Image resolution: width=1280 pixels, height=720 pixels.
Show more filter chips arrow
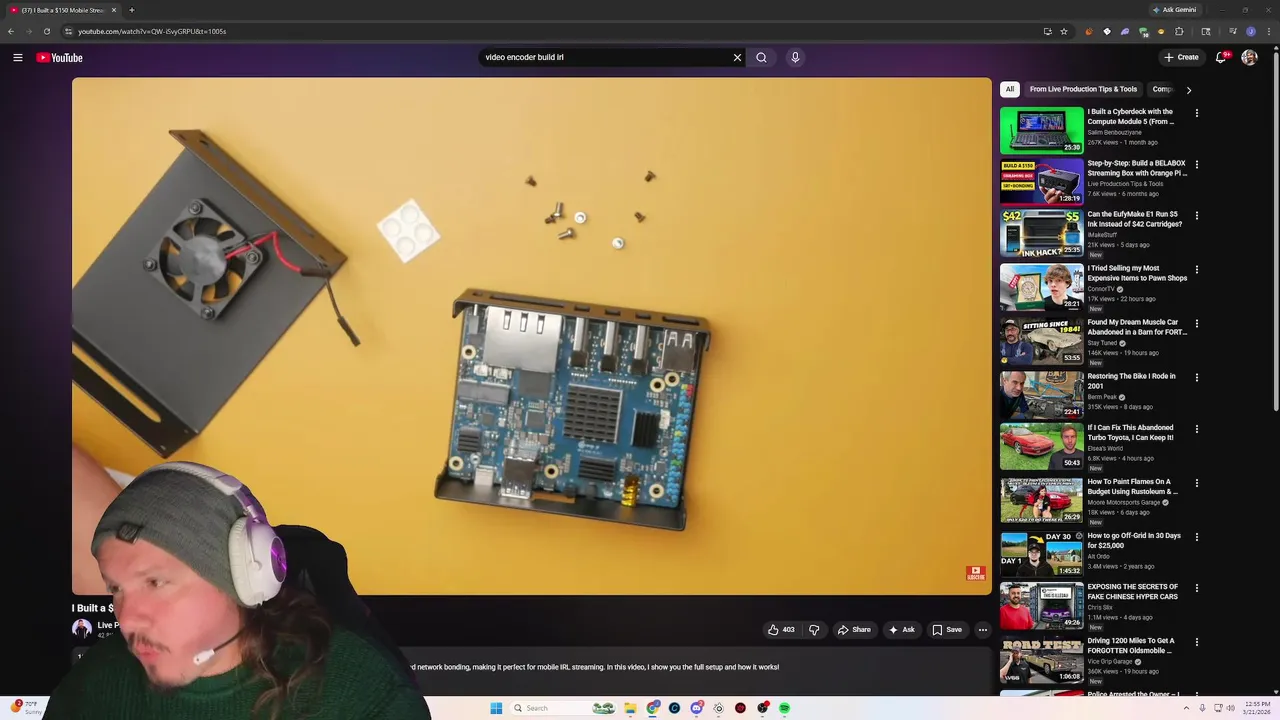click(1188, 90)
